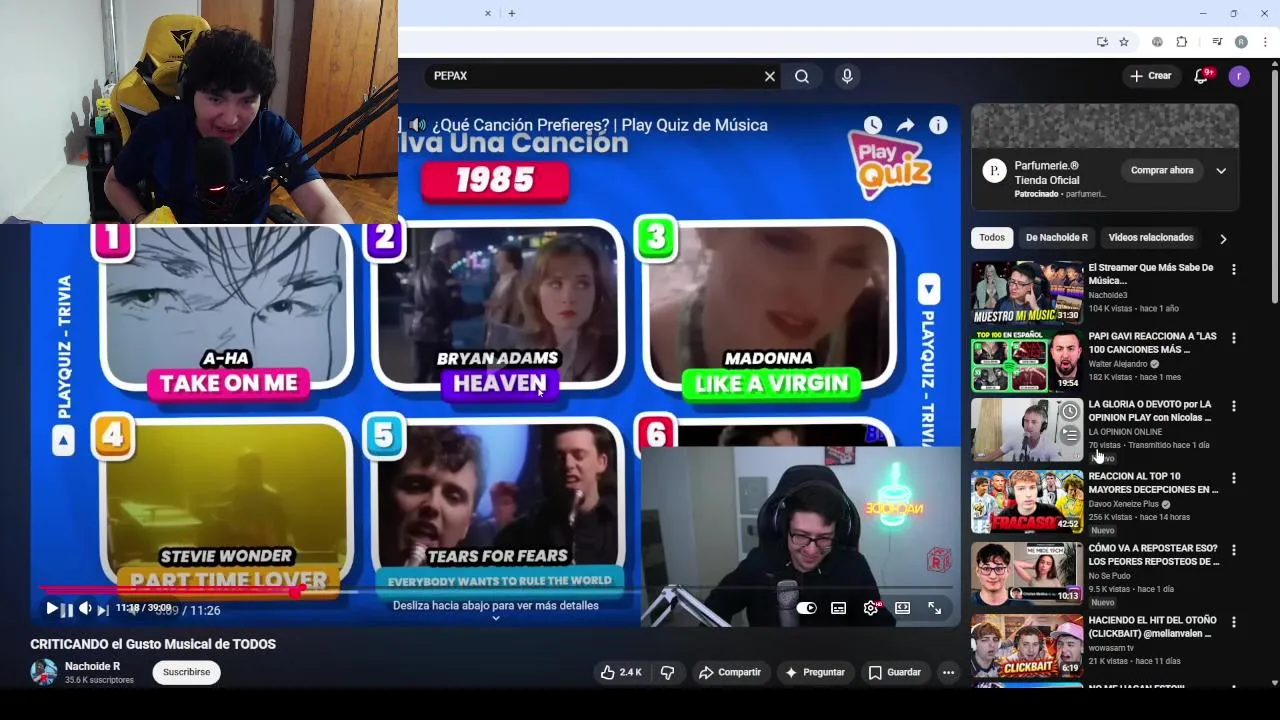Screen dimensions: 1280x720
Task: Open the 'PAPI GAVI REACCIONA' thumbnail
Action: (x=1027, y=361)
